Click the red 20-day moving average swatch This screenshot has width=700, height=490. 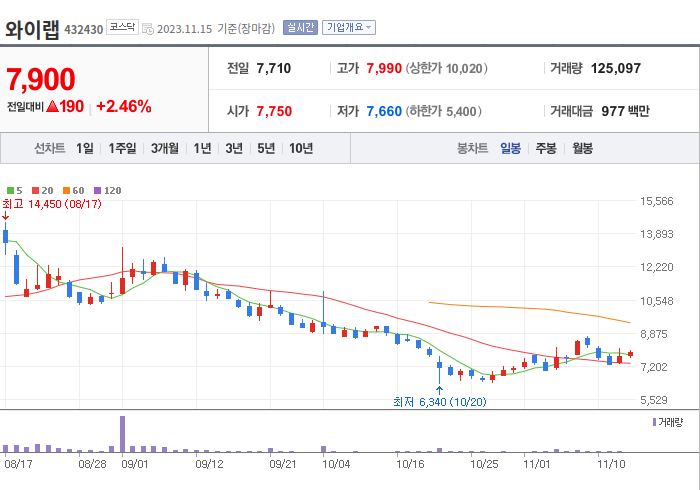(x=36, y=191)
